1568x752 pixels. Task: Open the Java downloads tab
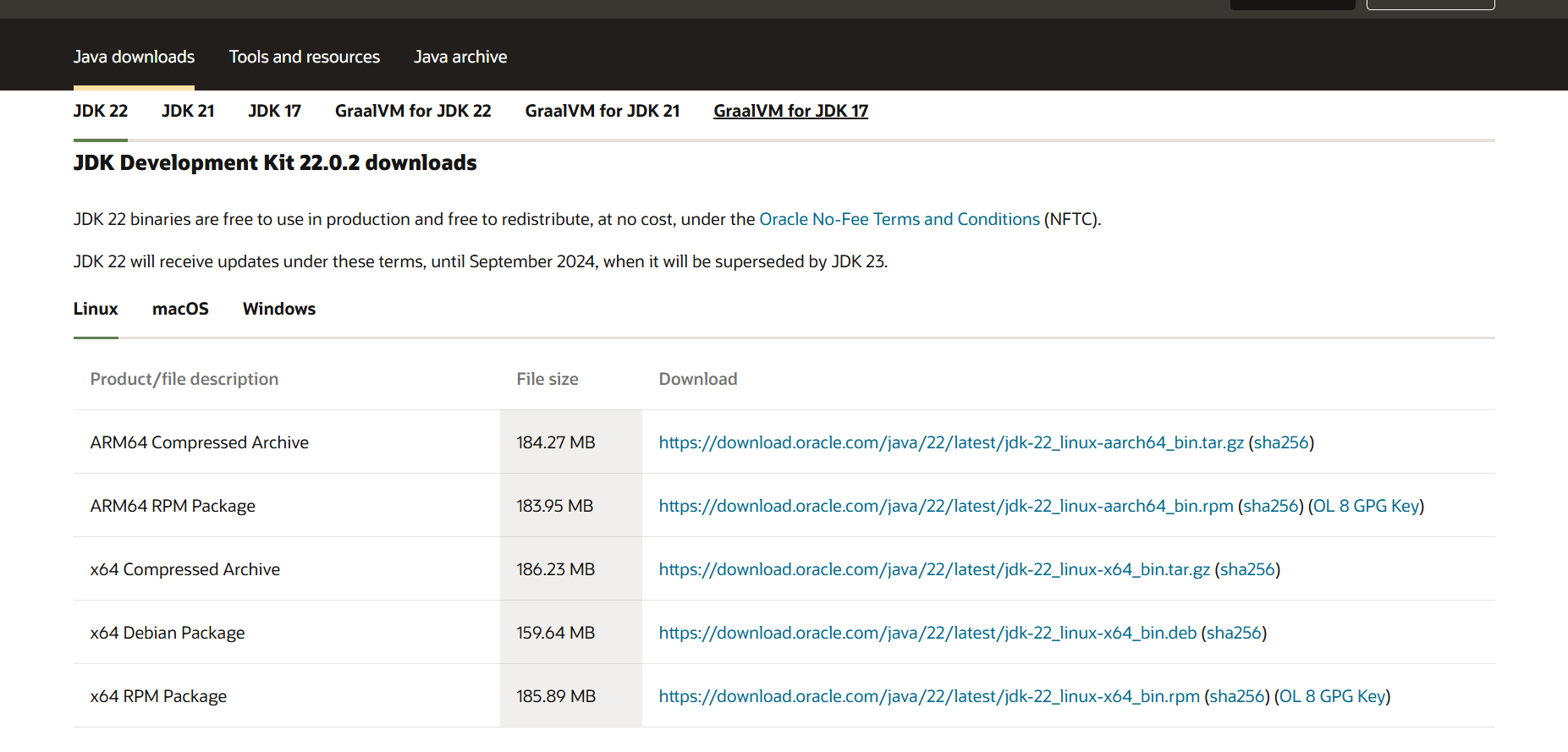[x=134, y=57]
